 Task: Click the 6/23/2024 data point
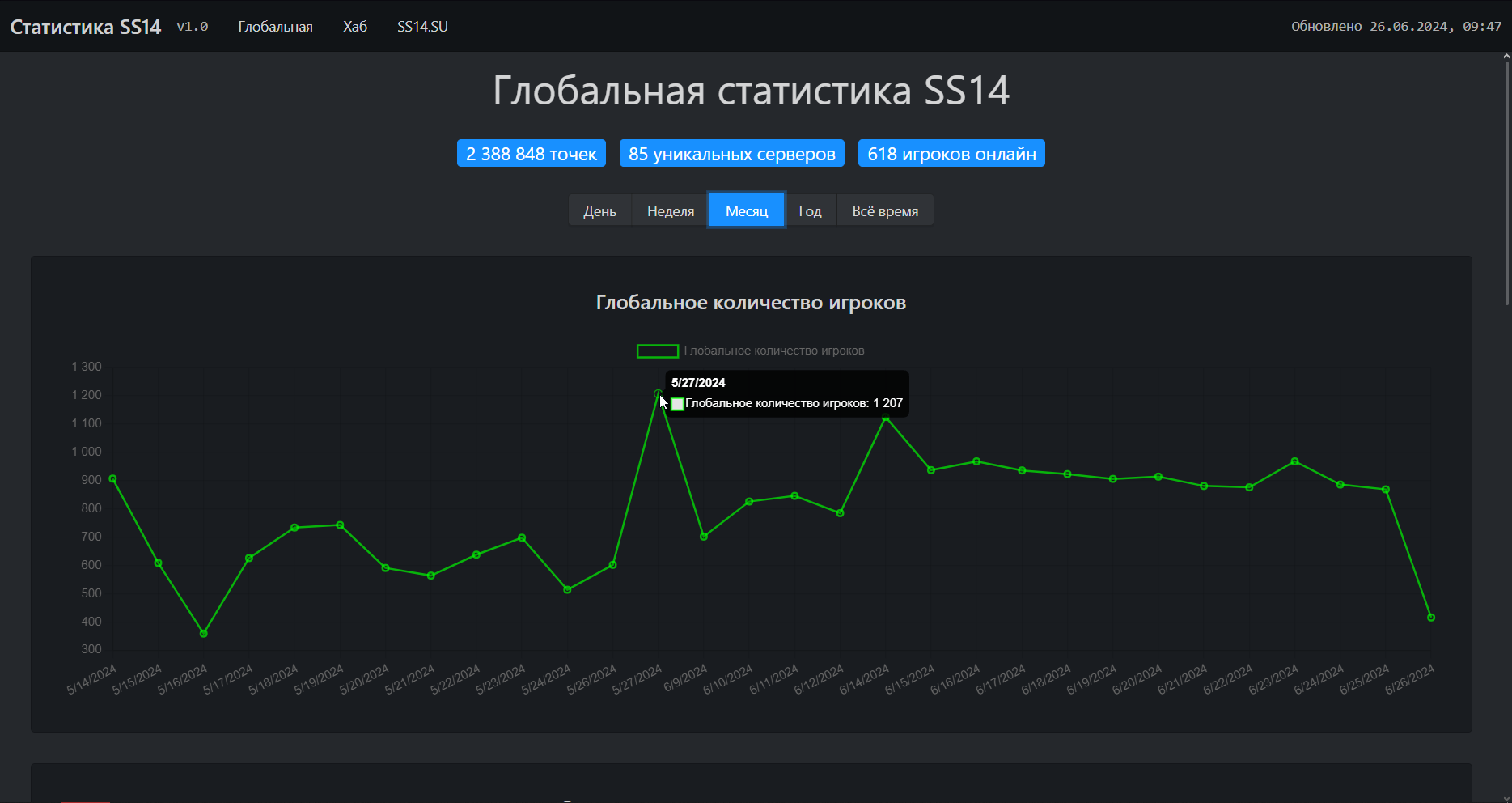[x=1294, y=461]
